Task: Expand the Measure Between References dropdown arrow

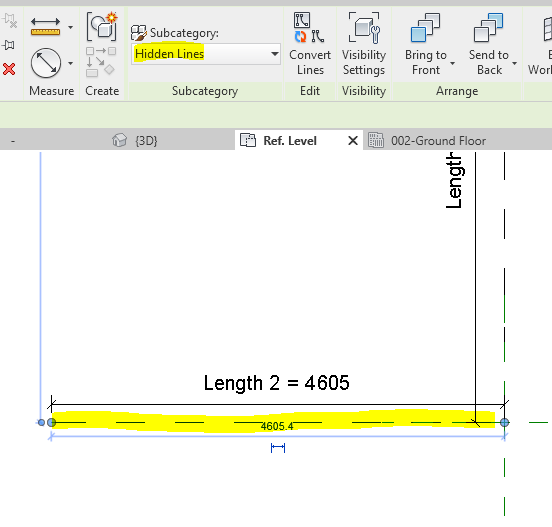Action: (71, 63)
